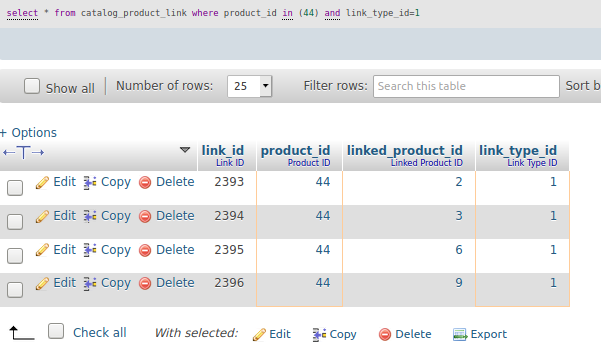Screen dimensions: 601x363
Task: Click the Copy link in row 2394
Action: pyautogui.click(x=116, y=217)
